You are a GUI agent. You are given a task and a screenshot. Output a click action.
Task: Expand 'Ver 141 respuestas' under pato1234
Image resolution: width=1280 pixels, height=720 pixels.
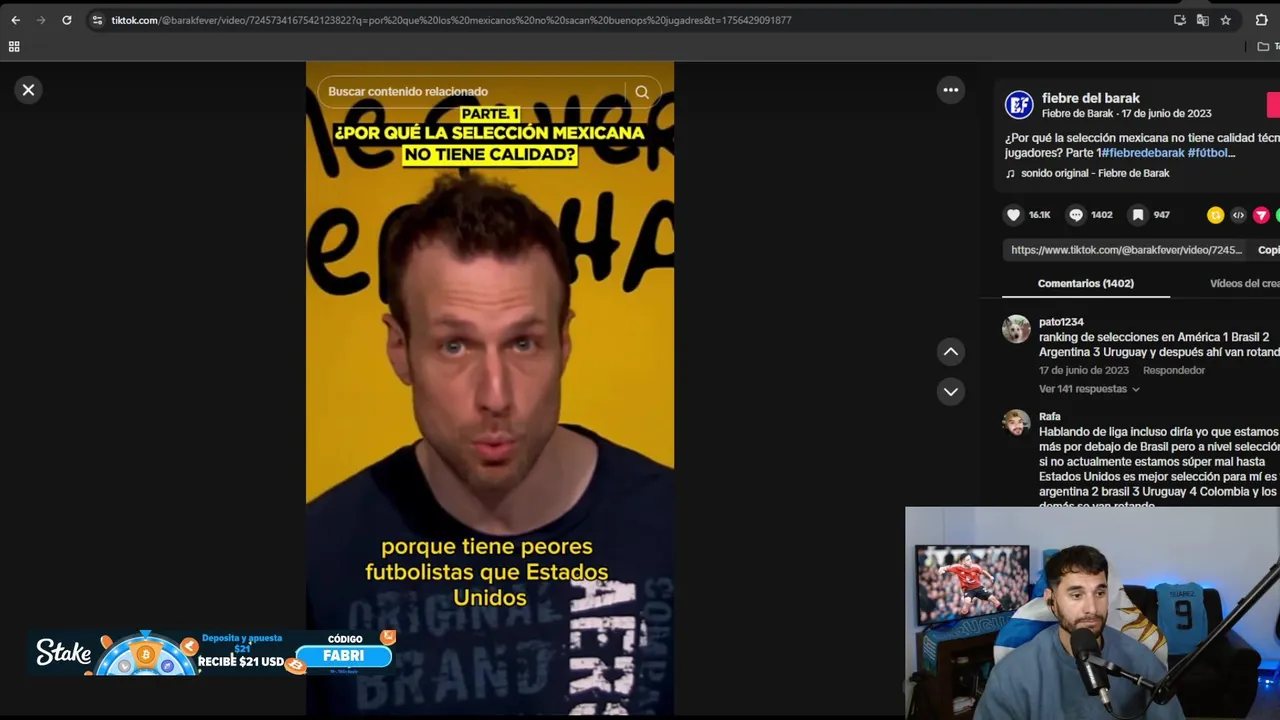point(1089,389)
